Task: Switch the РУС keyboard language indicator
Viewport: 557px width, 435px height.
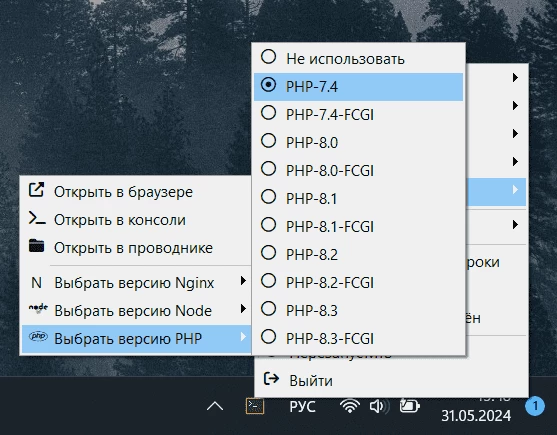Action: click(302, 407)
